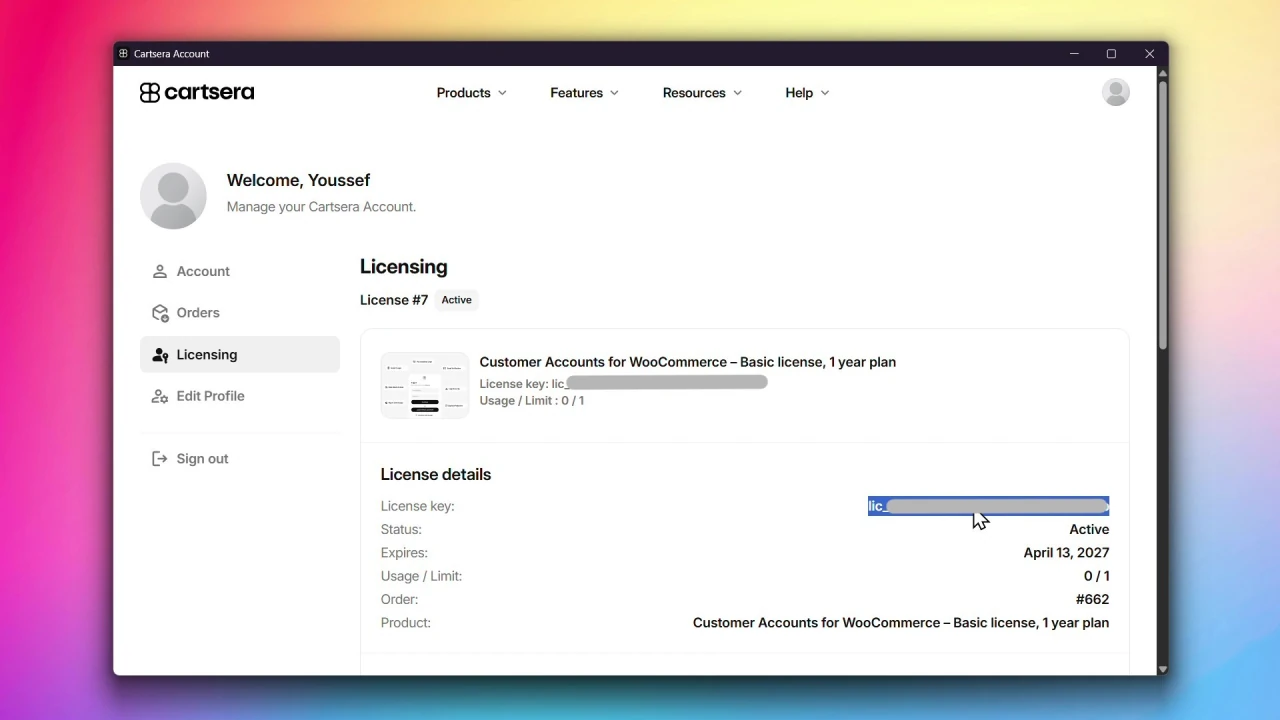Maximize the Cartsera Account window
1280x720 pixels.
(1111, 54)
